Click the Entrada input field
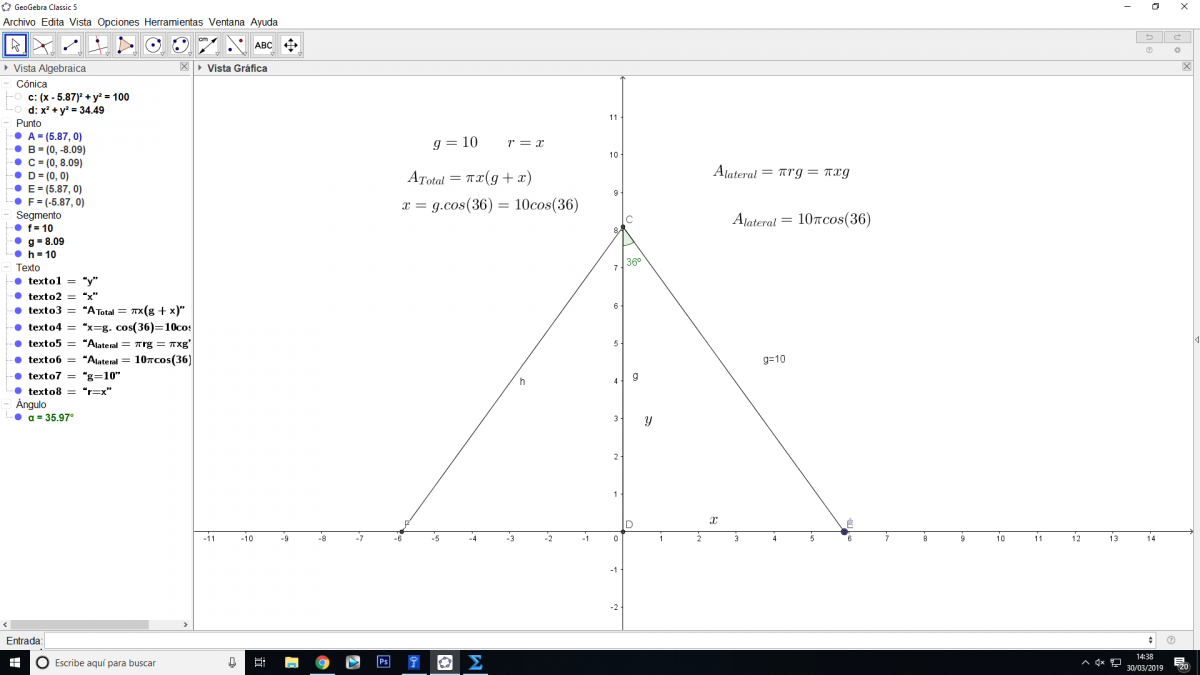The height and width of the screenshot is (675, 1200). click(x=598, y=640)
